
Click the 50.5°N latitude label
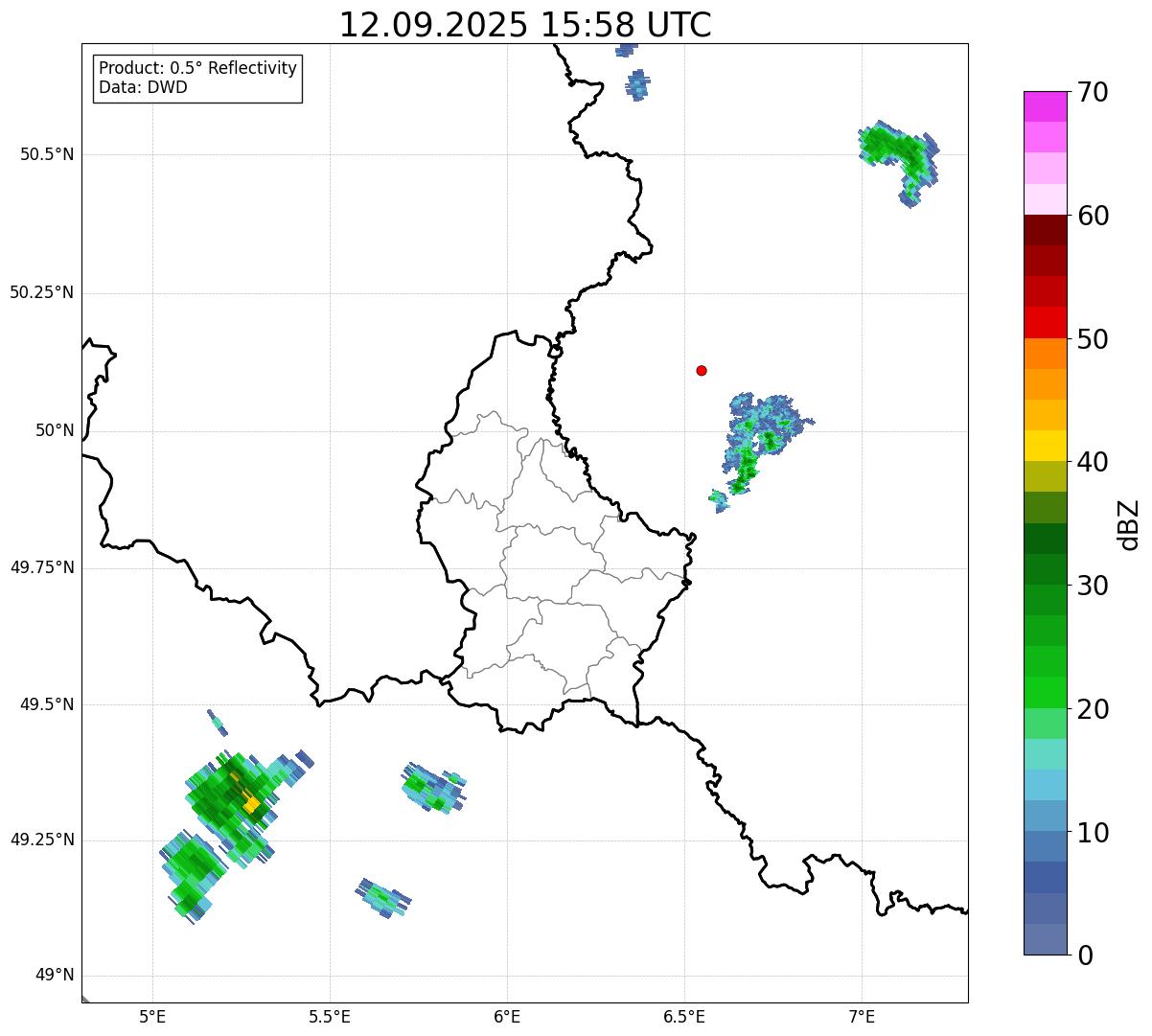coord(47,154)
